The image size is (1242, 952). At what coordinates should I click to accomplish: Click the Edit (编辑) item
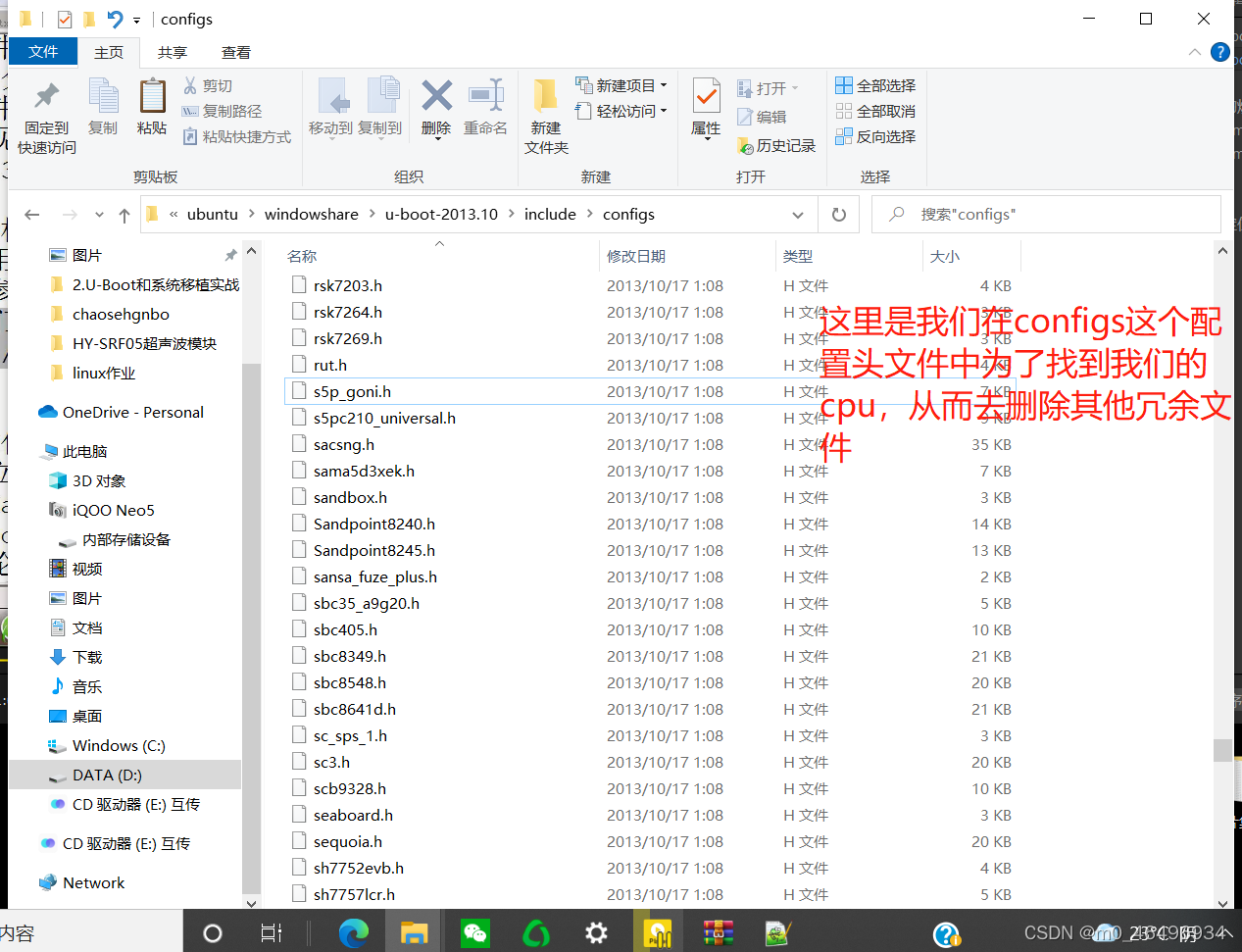click(x=762, y=117)
